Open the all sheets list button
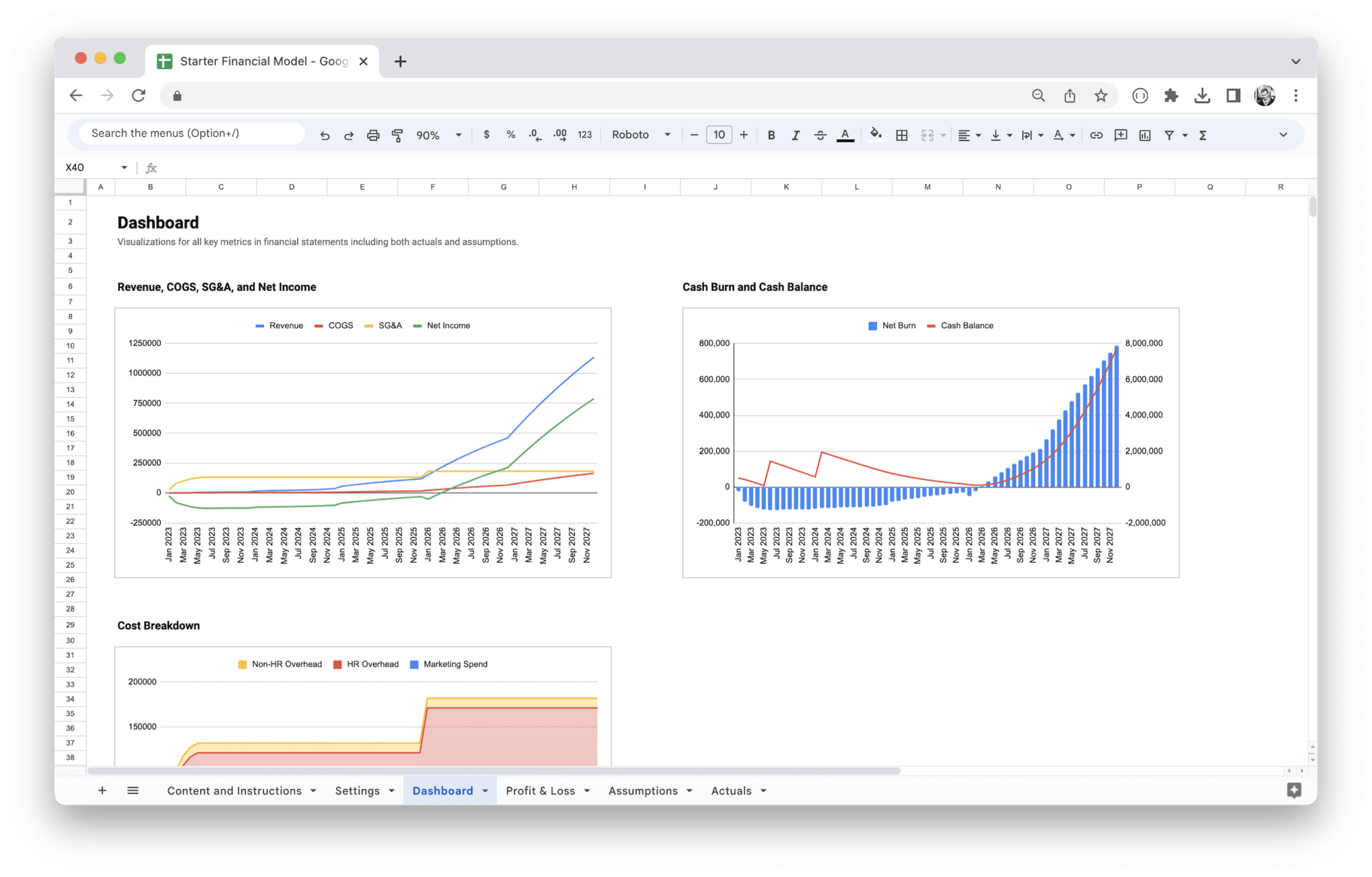This screenshot has width=1372, height=877. [x=133, y=791]
